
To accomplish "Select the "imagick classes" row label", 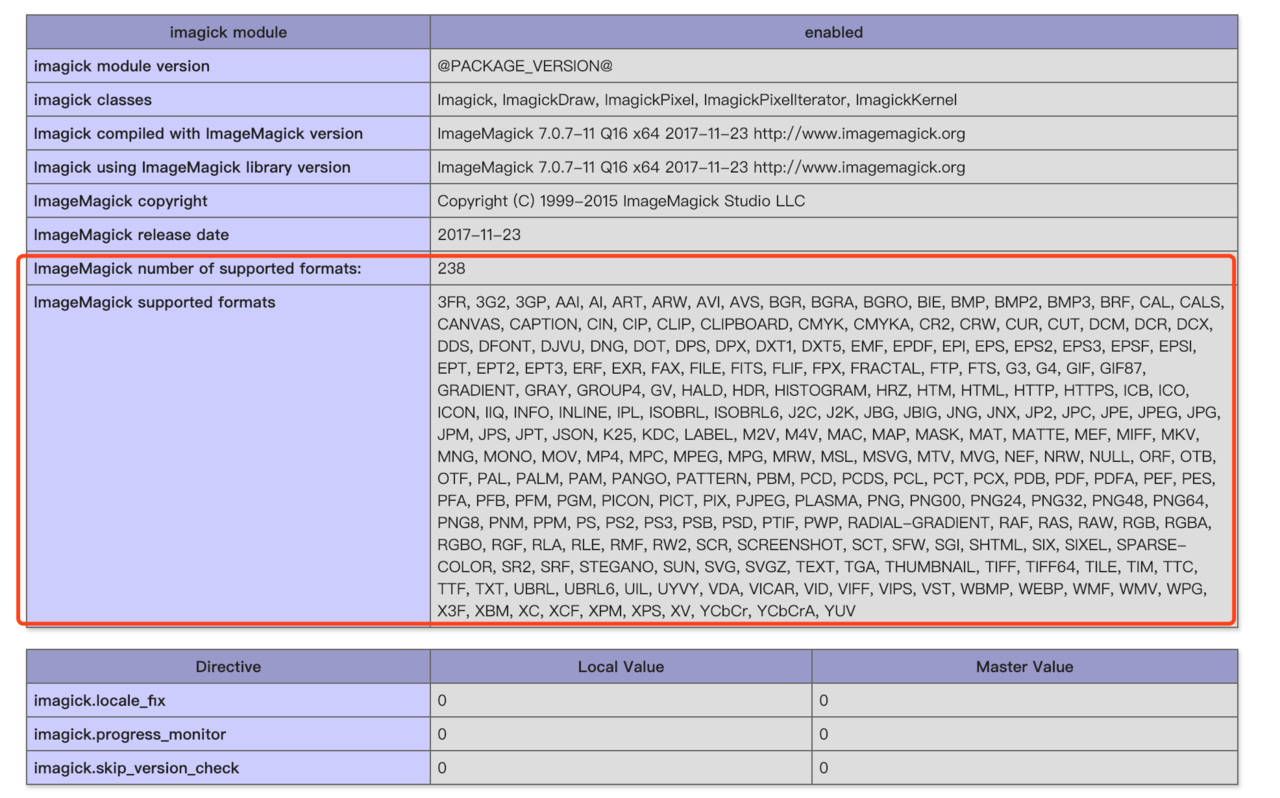I will pyautogui.click(x=93, y=100).
